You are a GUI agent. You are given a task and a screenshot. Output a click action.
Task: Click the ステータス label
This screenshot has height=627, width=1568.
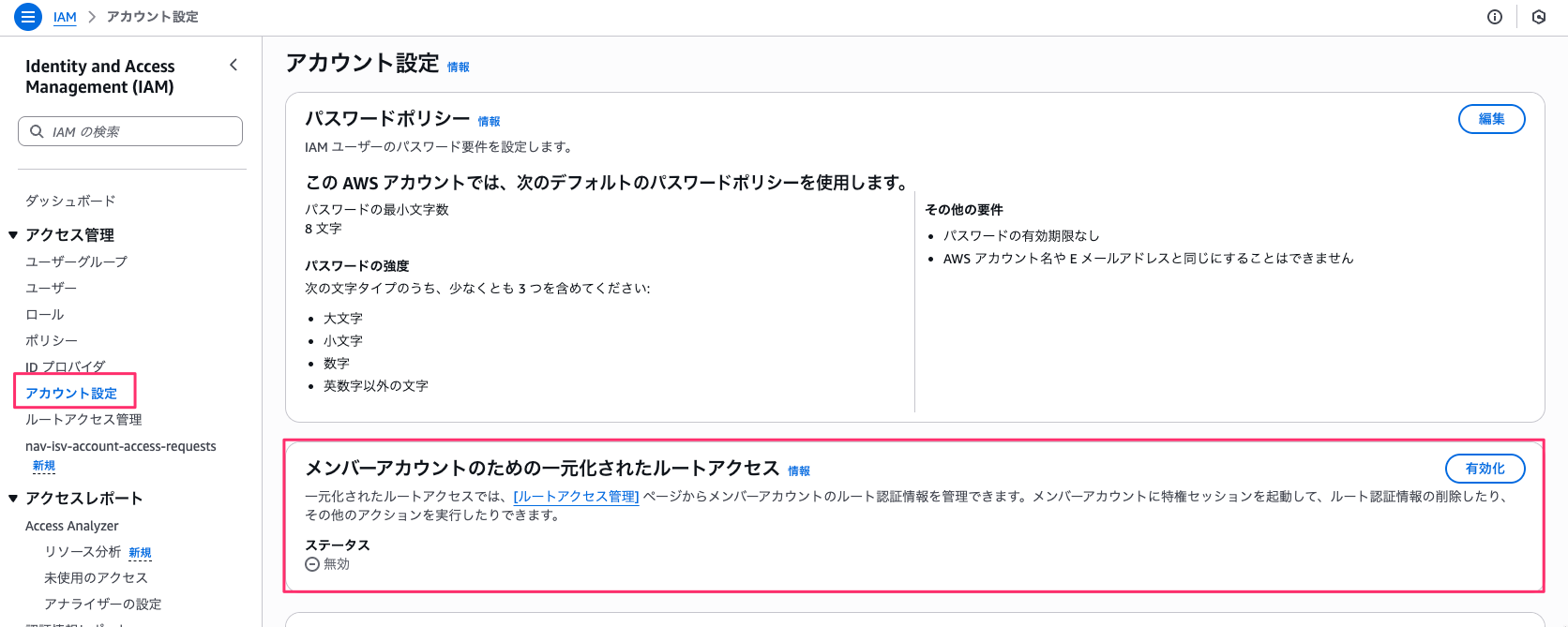coord(338,545)
